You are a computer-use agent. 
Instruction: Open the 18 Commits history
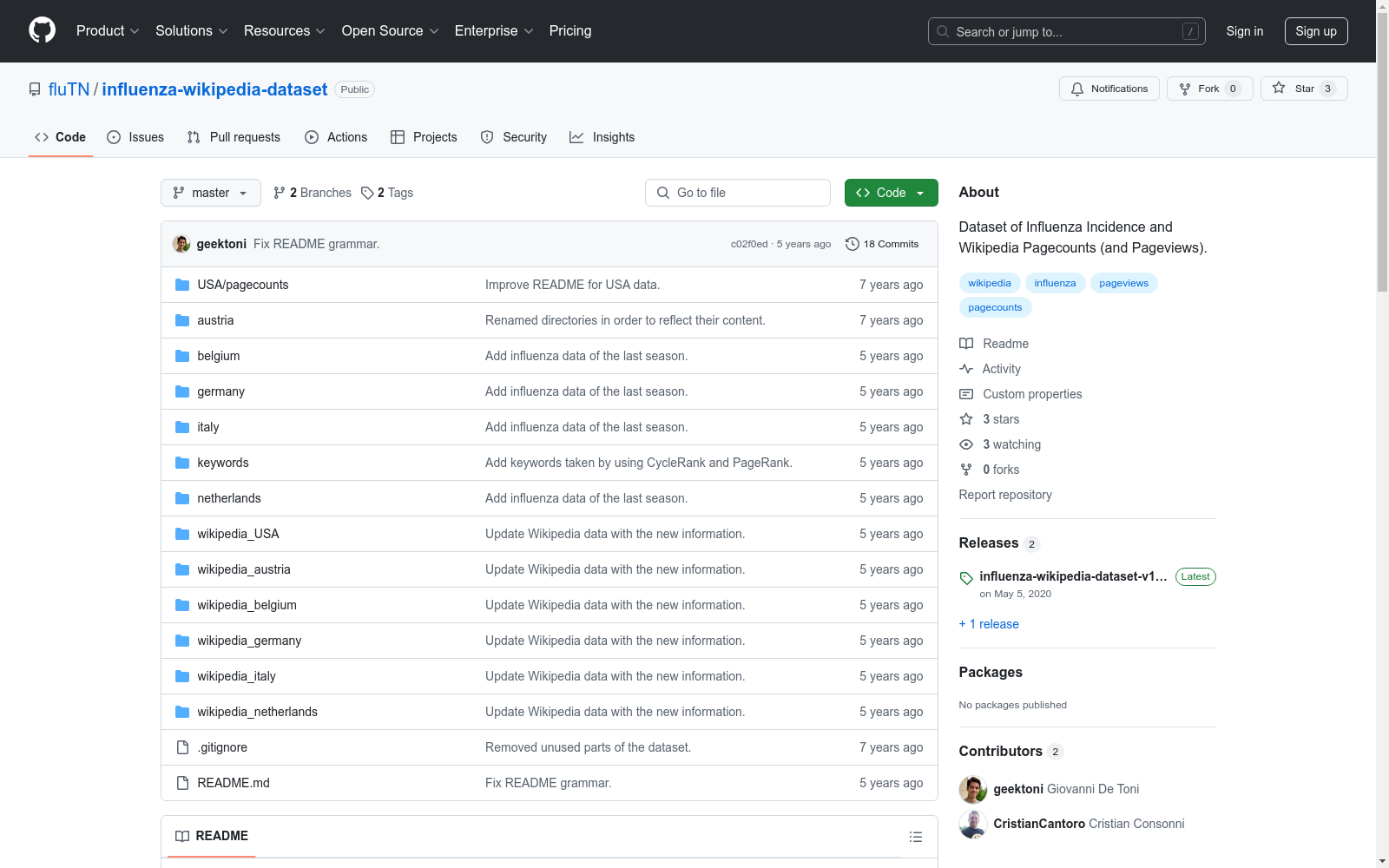(x=882, y=244)
